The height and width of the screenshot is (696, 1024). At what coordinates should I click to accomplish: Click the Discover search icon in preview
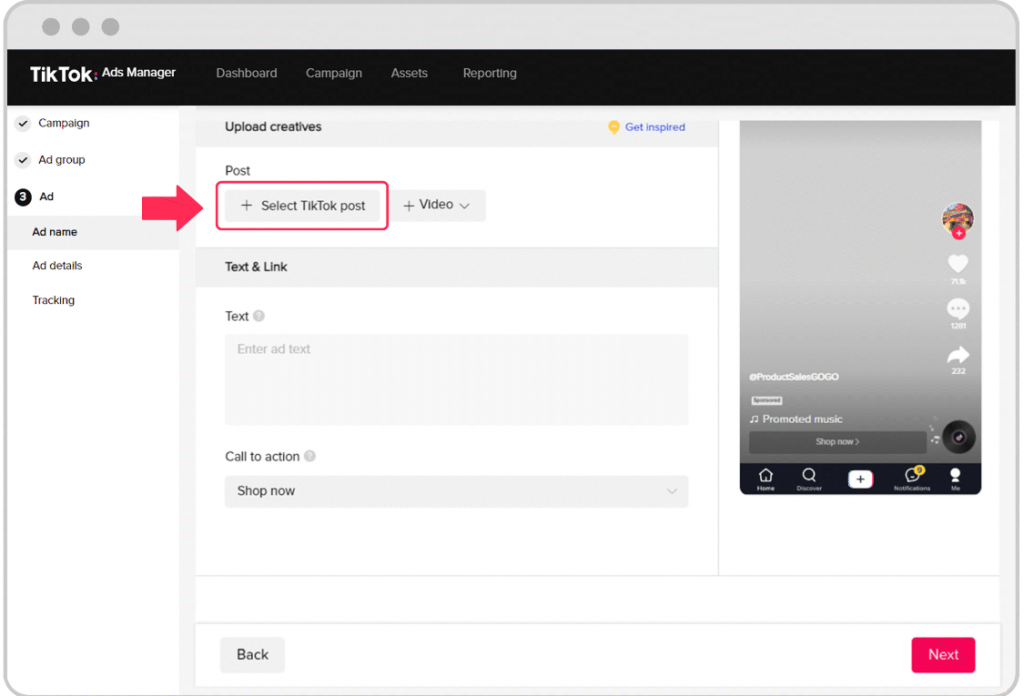point(808,475)
